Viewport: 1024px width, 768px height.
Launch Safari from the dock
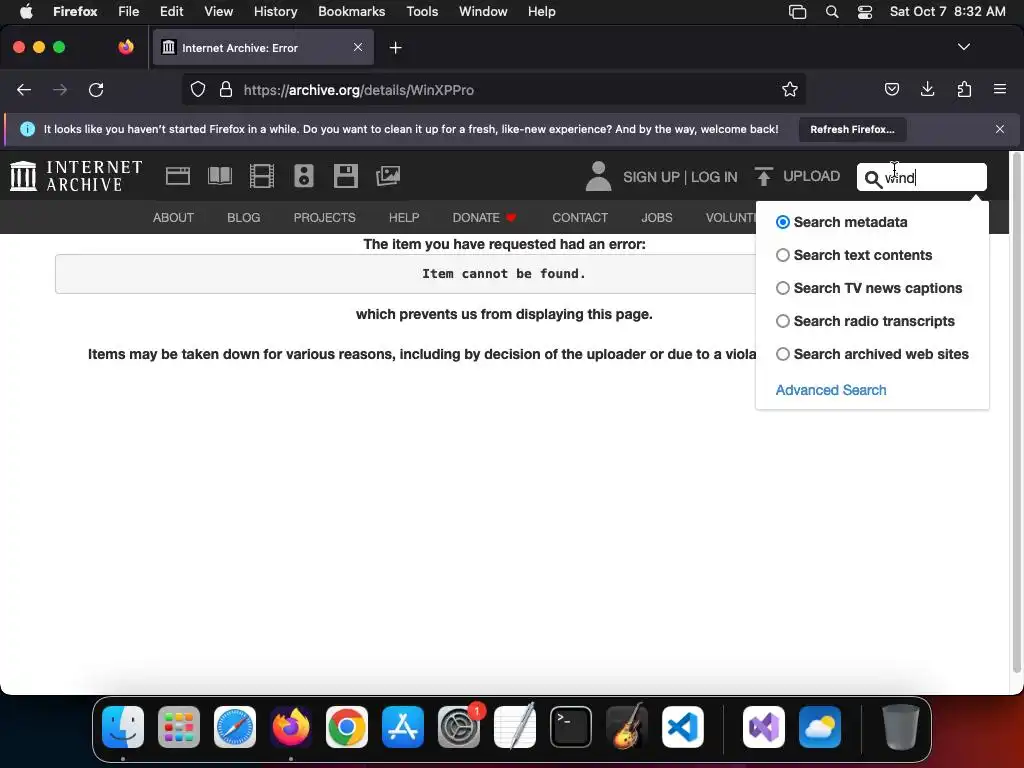point(235,727)
